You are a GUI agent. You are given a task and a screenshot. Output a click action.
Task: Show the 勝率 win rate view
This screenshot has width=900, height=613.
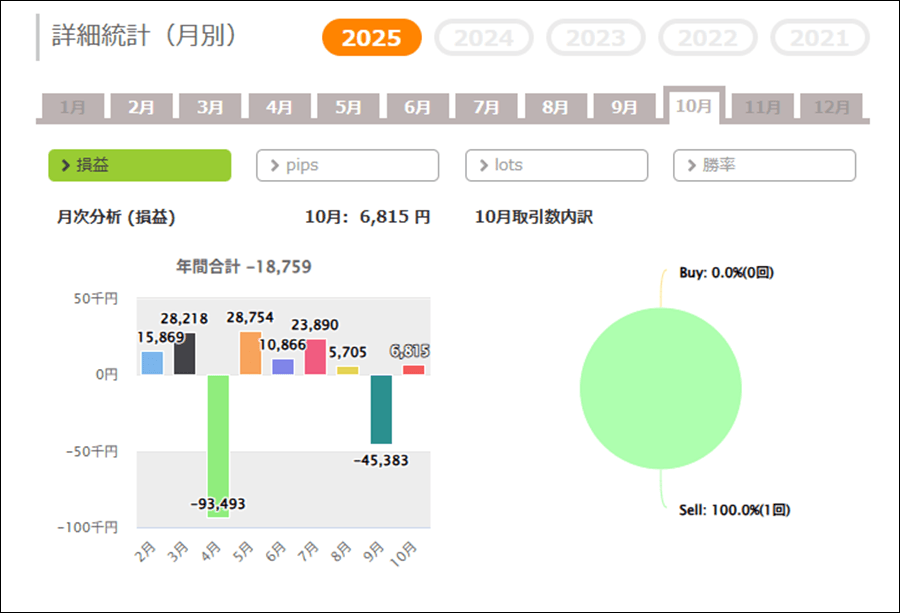click(764, 165)
